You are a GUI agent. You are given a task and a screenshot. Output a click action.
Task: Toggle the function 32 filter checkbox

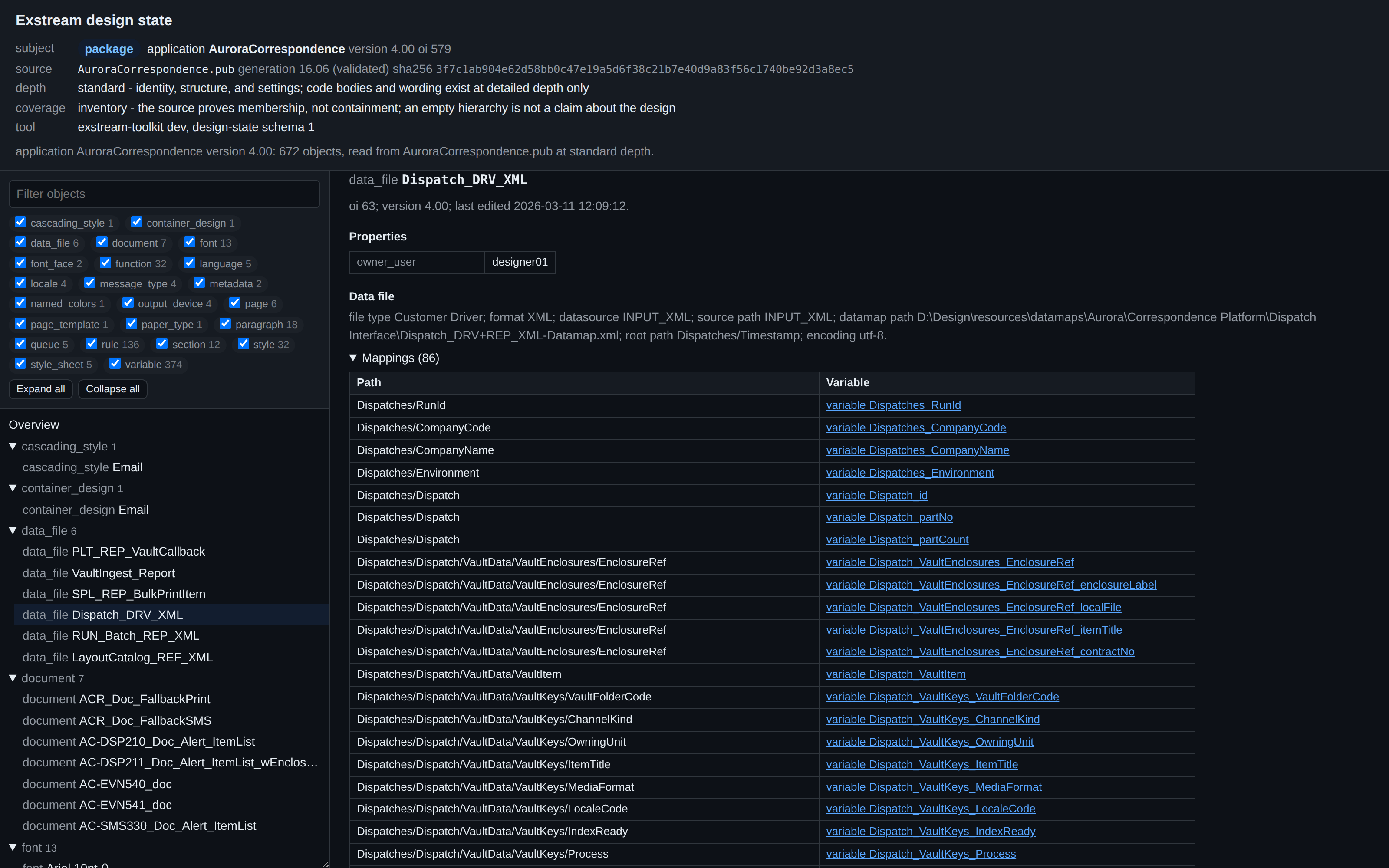pyautogui.click(x=105, y=263)
